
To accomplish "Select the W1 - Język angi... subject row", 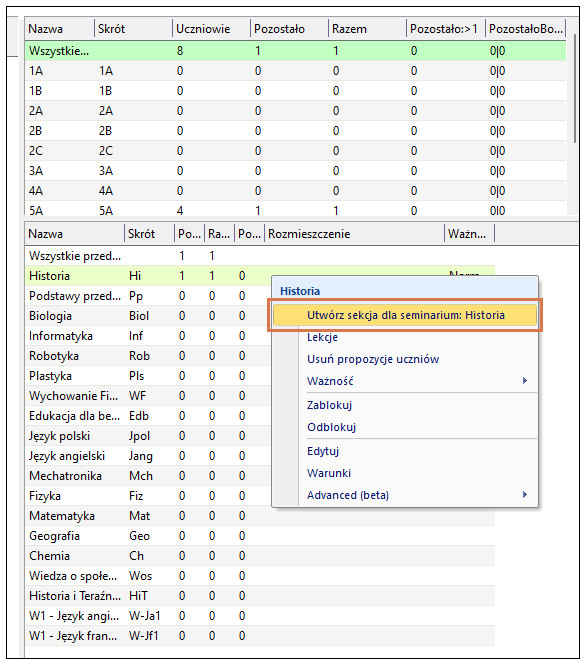I will point(260,616).
